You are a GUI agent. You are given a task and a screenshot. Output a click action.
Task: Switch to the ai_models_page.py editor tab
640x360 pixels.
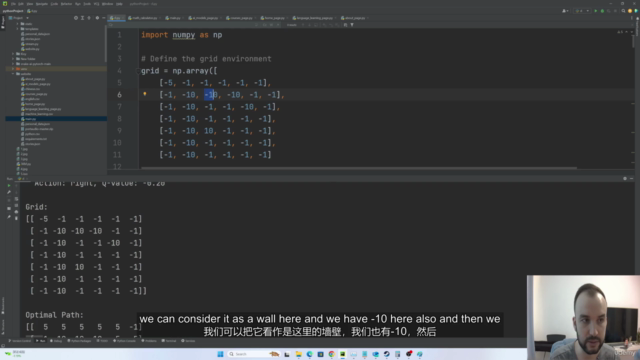tap(204, 18)
